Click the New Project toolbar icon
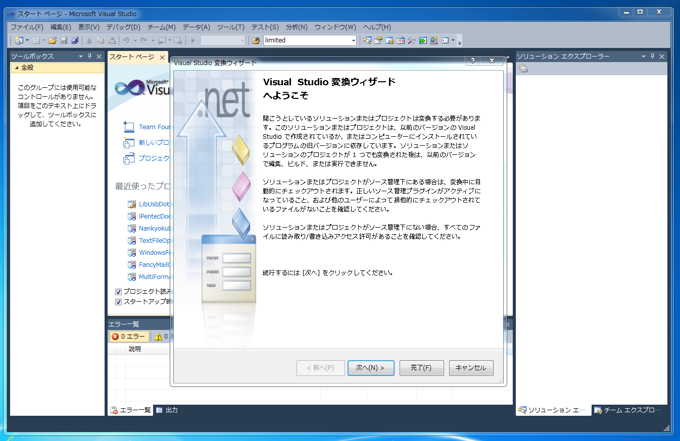Viewport: 680px width, 441px height. 19,40
